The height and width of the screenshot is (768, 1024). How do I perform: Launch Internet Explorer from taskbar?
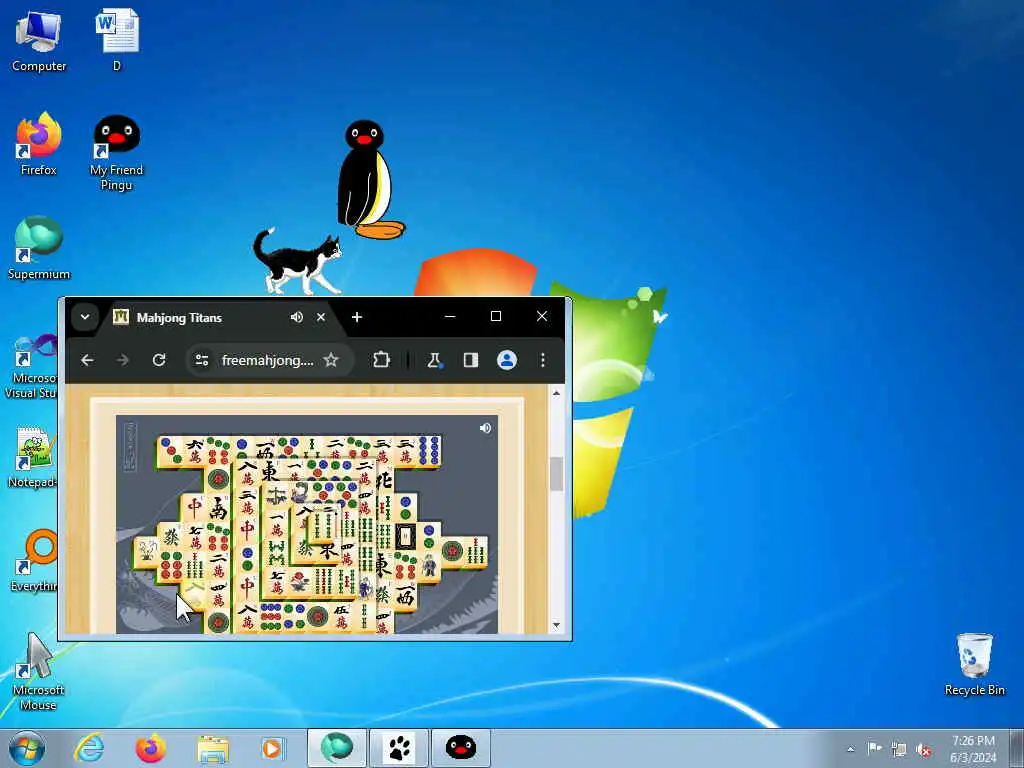[89, 748]
